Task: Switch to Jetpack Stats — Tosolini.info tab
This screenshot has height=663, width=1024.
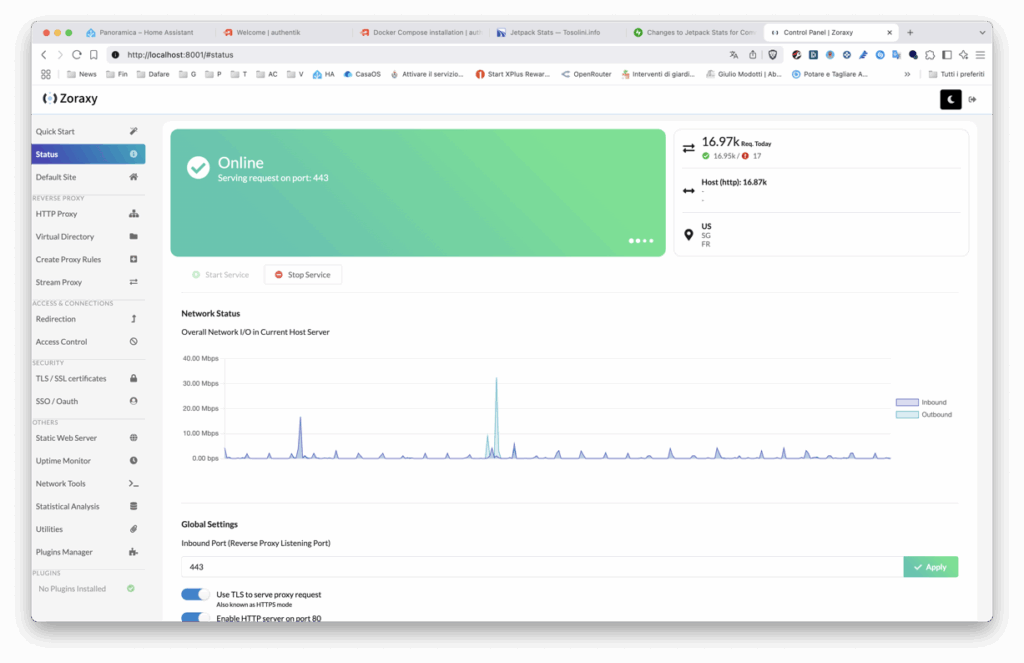Action: point(557,32)
